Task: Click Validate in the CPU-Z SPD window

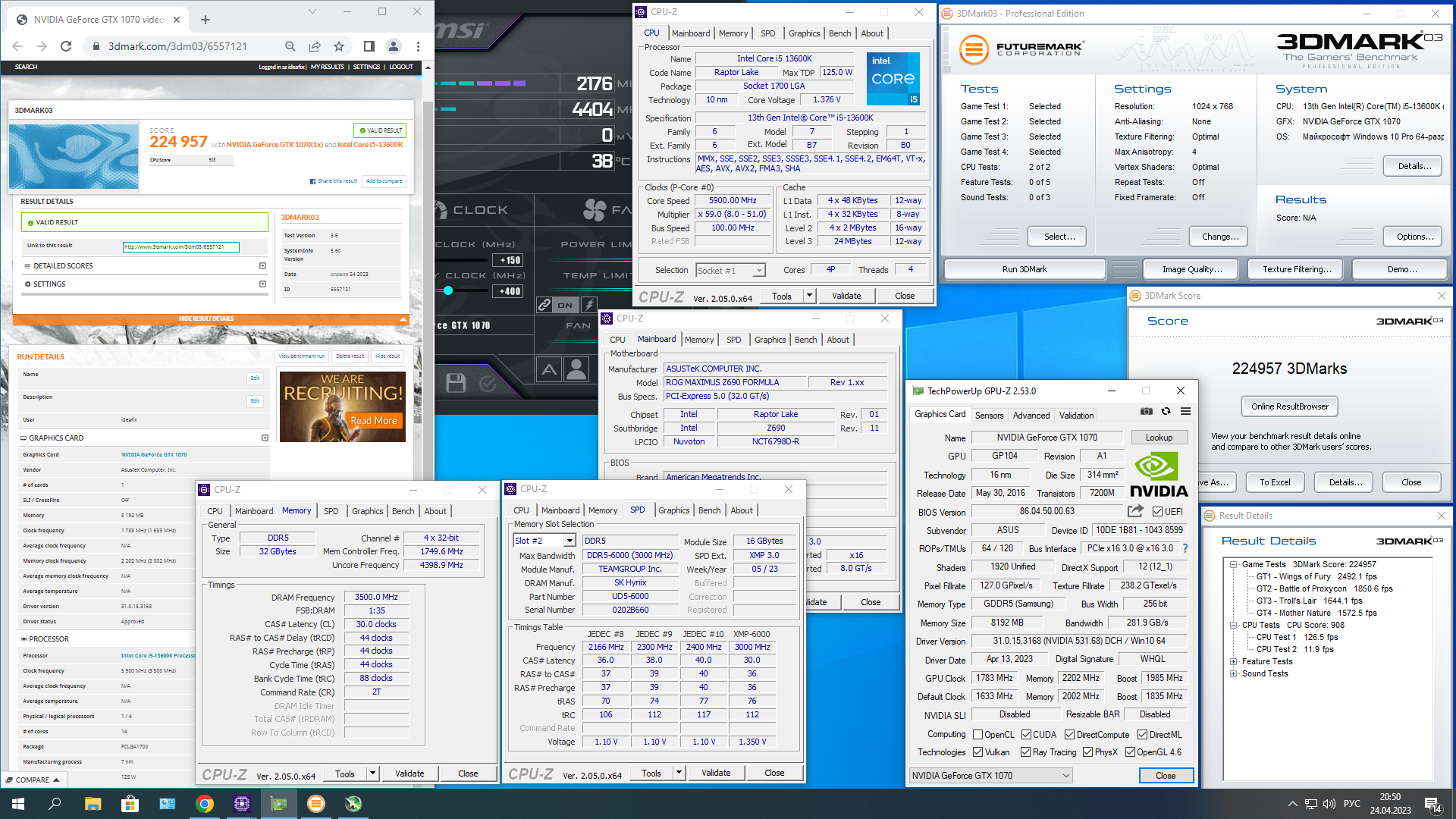Action: [716, 773]
